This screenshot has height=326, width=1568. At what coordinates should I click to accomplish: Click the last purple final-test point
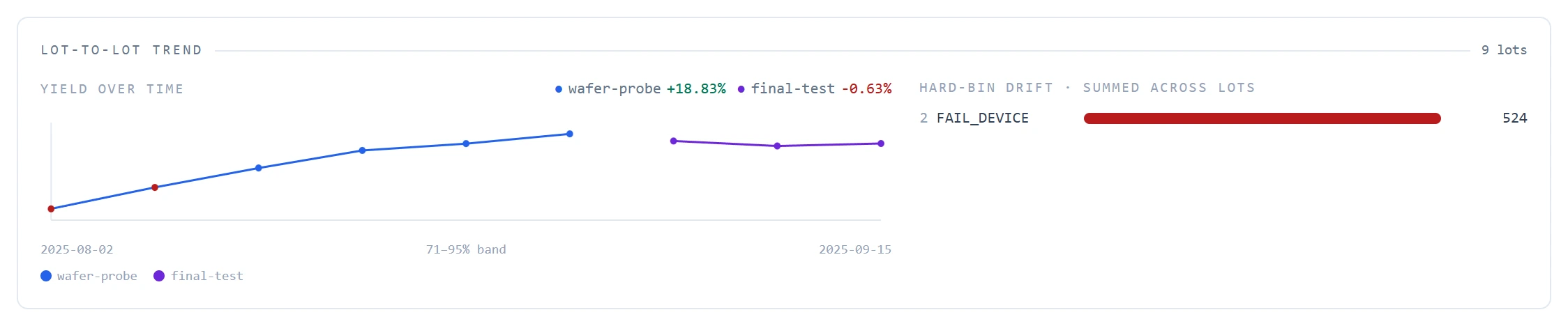pyautogui.click(x=881, y=143)
